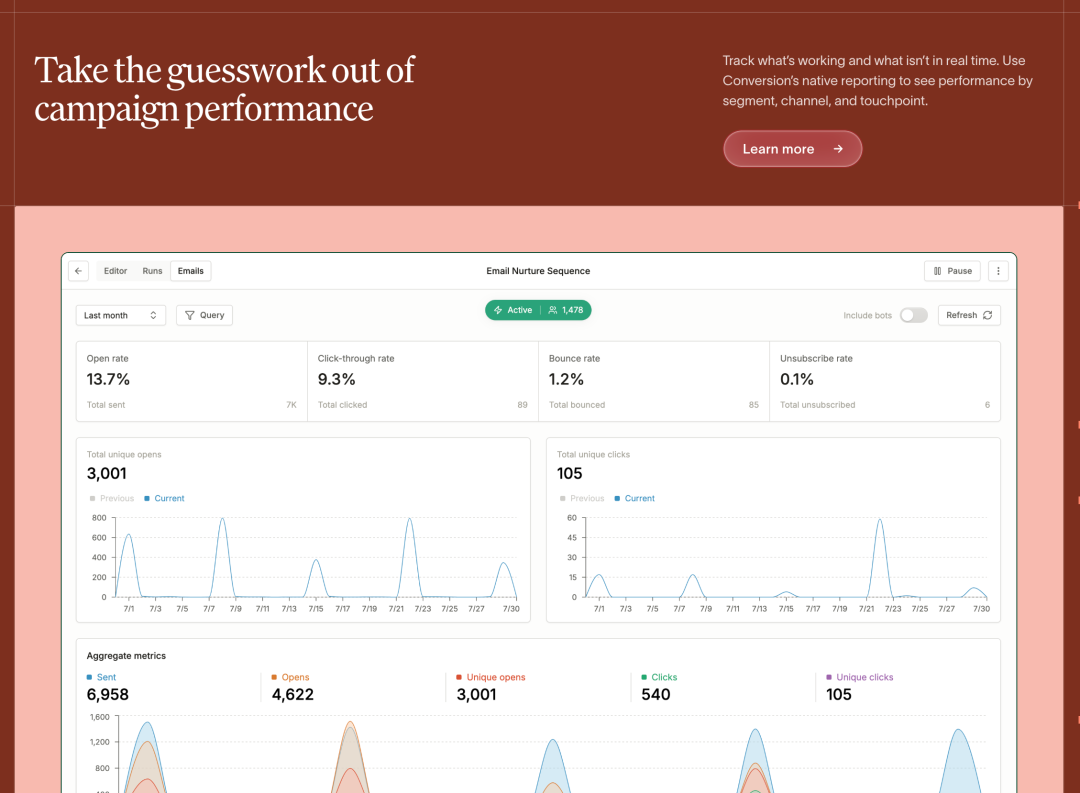Toggle the Include bots switch
The width and height of the screenshot is (1080, 793).
coord(913,315)
